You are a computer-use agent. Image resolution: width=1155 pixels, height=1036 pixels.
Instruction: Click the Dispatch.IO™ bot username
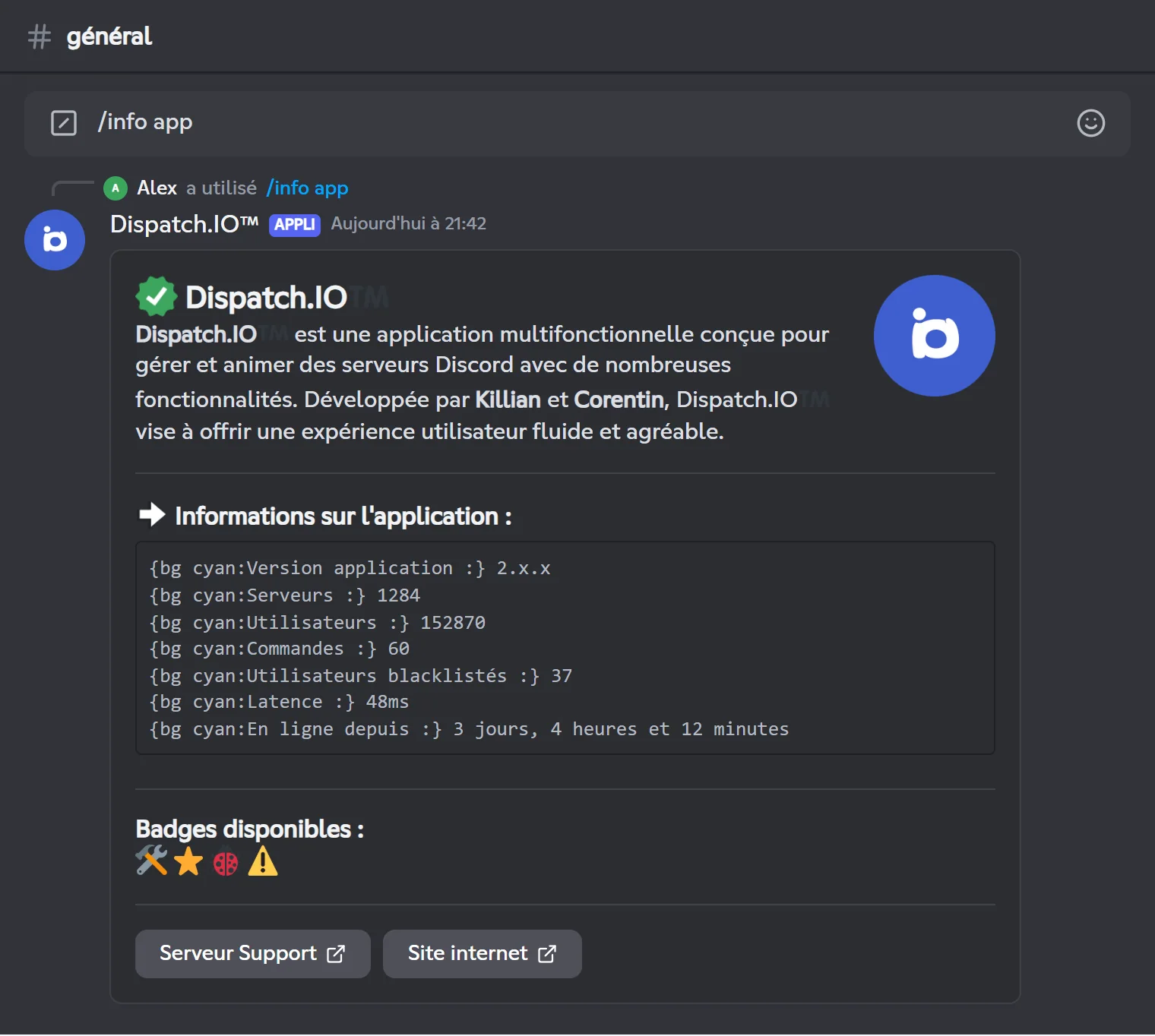click(185, 224)
